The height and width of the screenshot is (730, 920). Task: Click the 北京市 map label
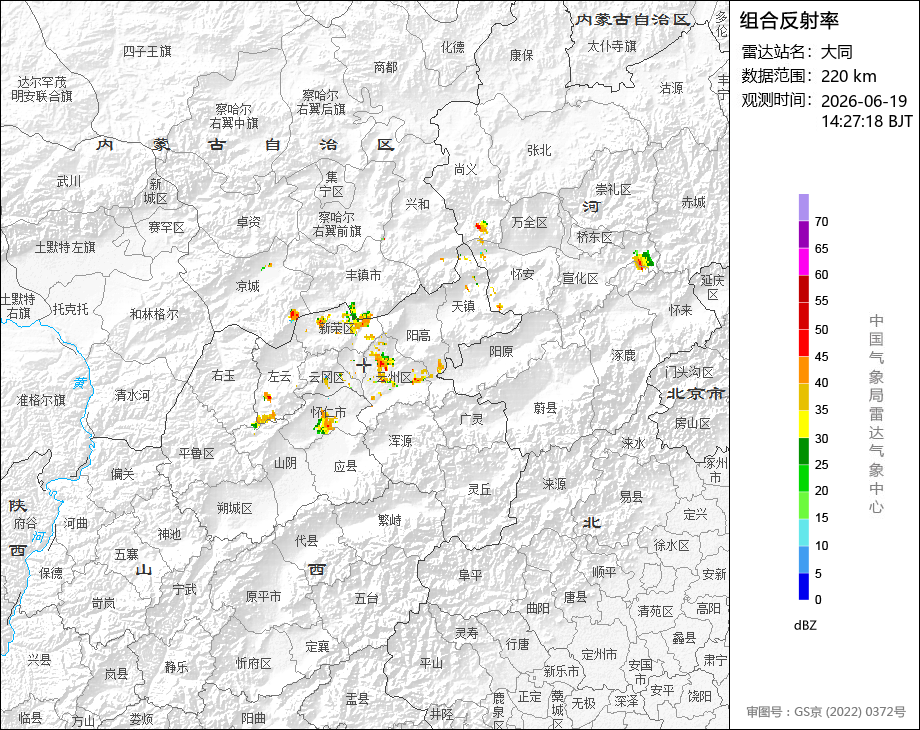[x=696, y=393]
